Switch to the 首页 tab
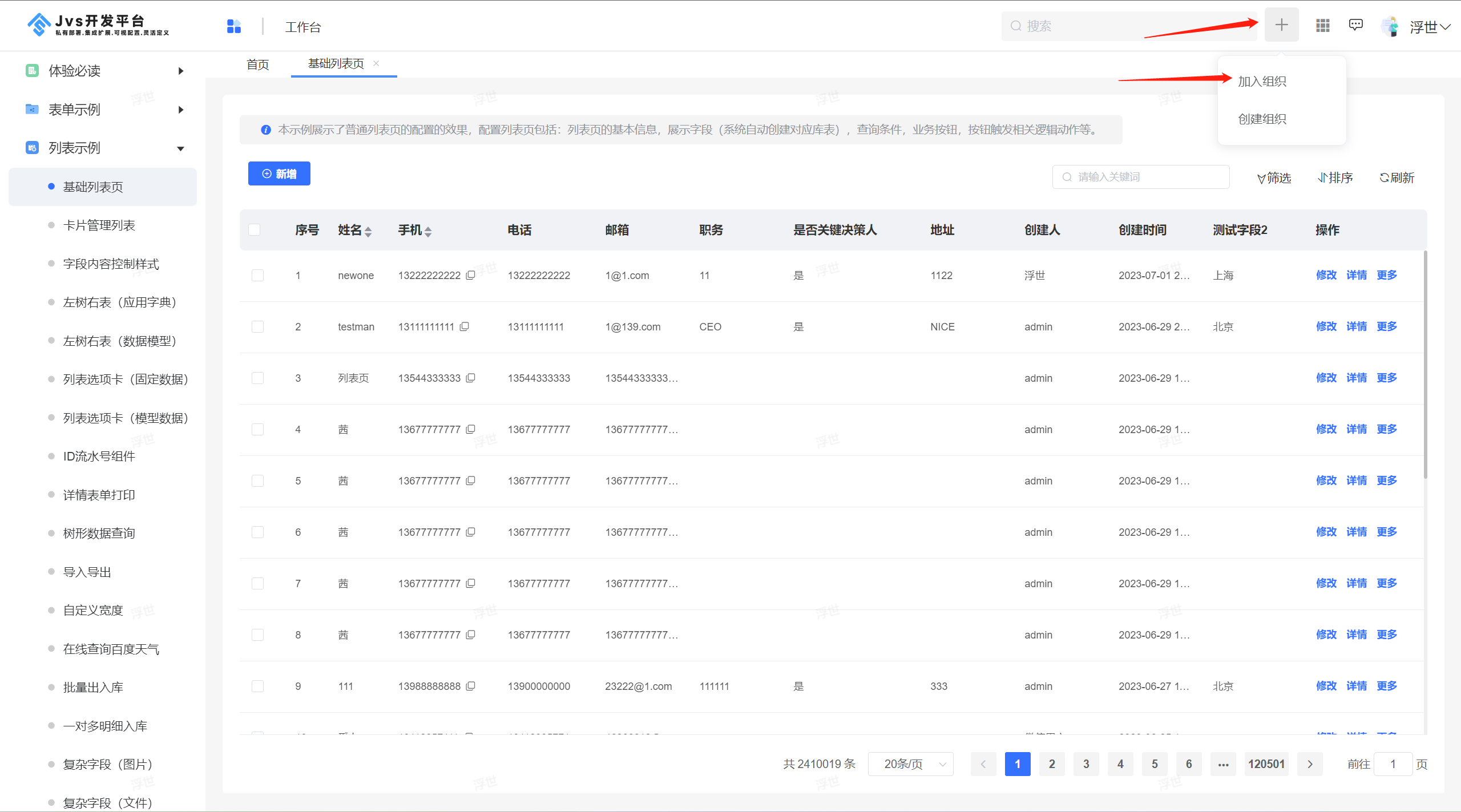 pos(257,64)
